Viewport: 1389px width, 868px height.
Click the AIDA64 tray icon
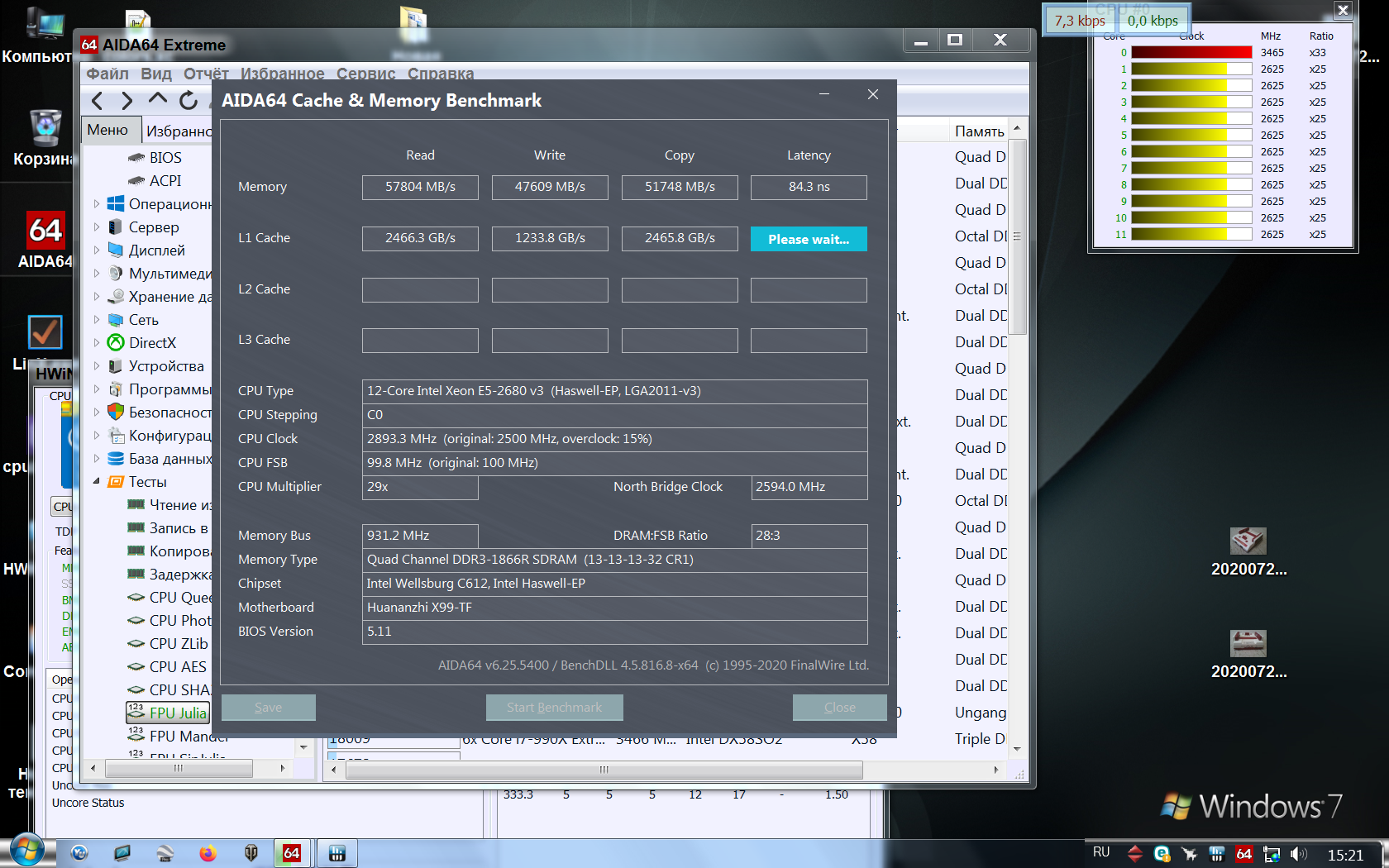[1243, 854]
